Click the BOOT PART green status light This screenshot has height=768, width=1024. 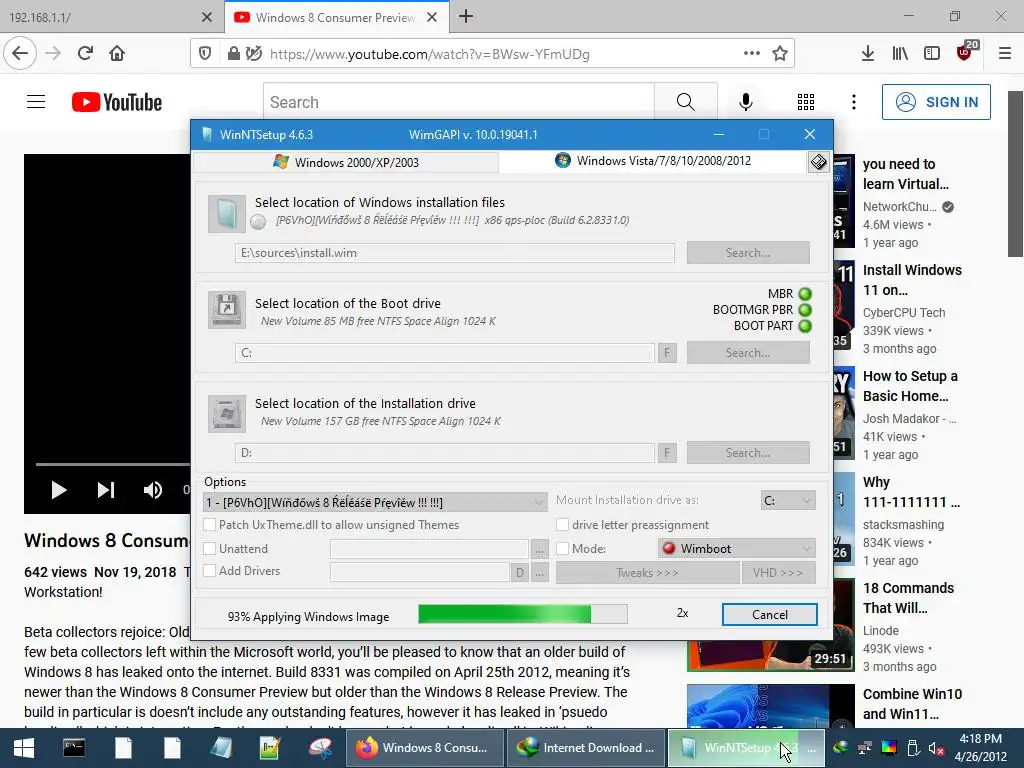(x=805, y=326)
